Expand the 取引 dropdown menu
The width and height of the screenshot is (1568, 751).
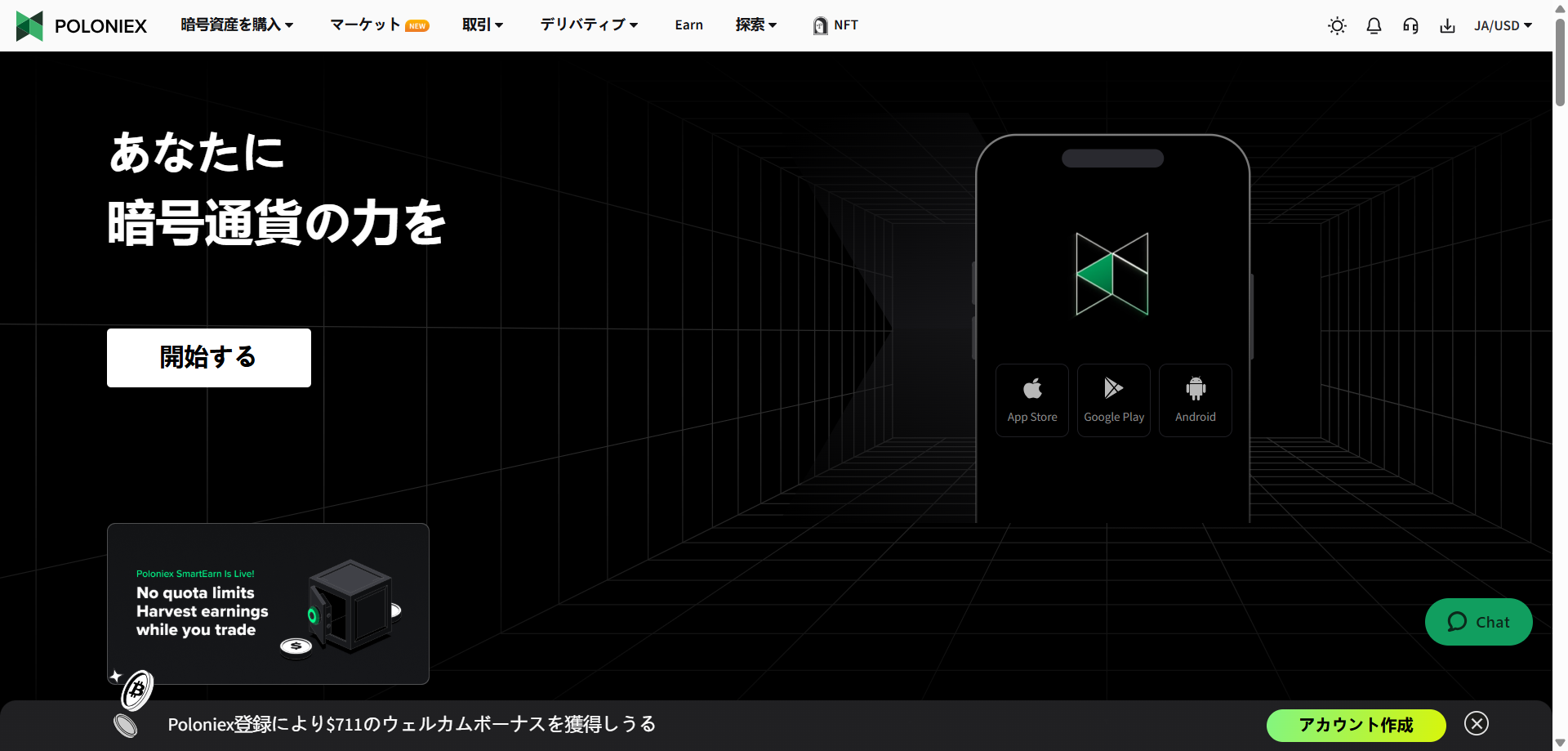(x=483, y=25)
